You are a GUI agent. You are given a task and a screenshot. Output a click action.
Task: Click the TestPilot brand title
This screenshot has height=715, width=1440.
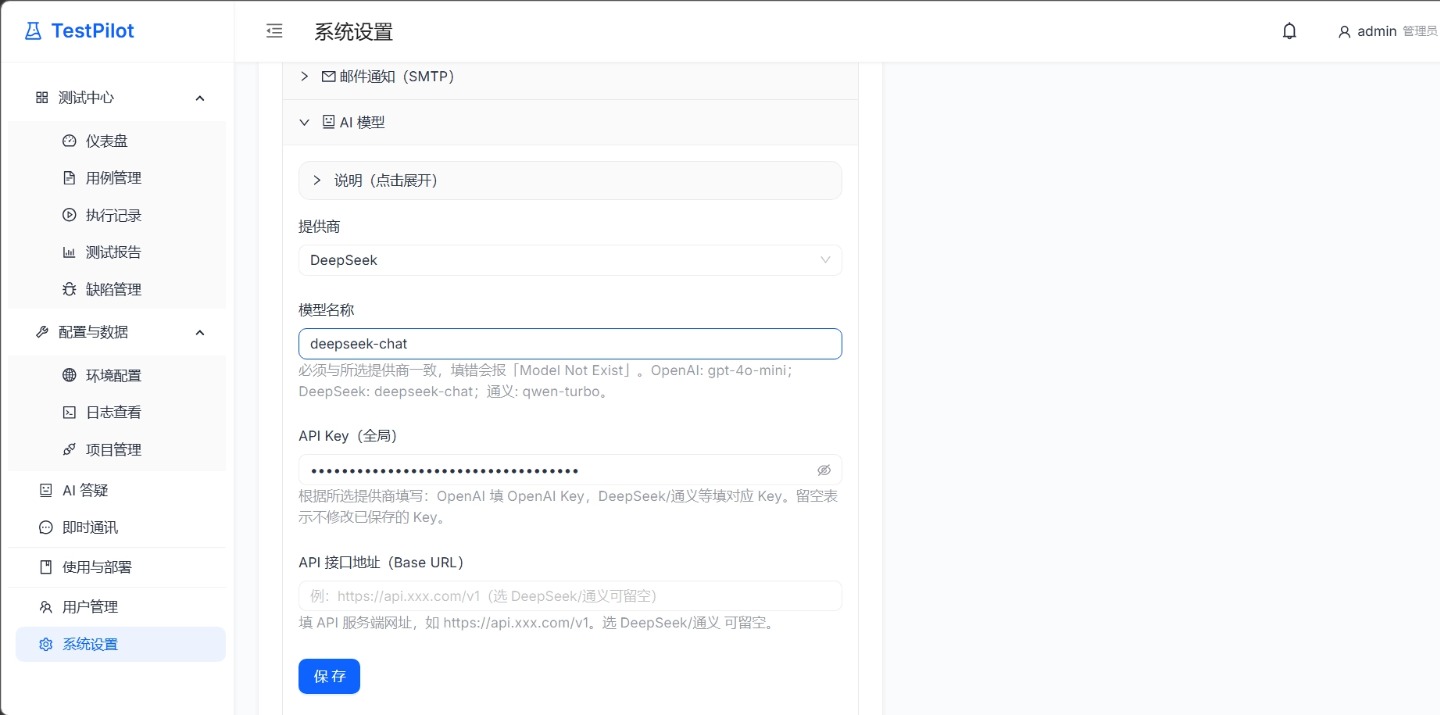(92, 31)
